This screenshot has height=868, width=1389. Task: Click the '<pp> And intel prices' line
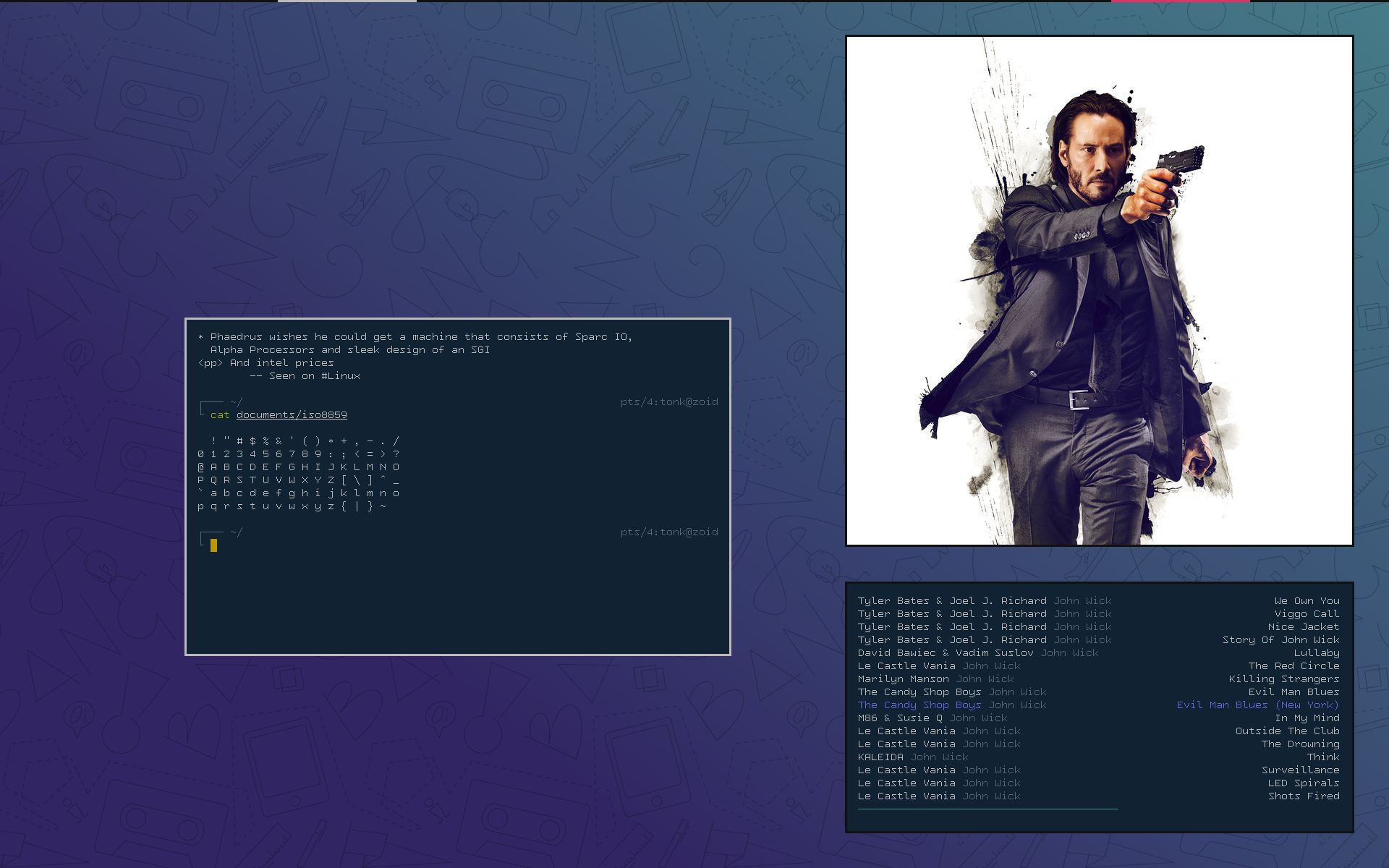coord(266,362)
